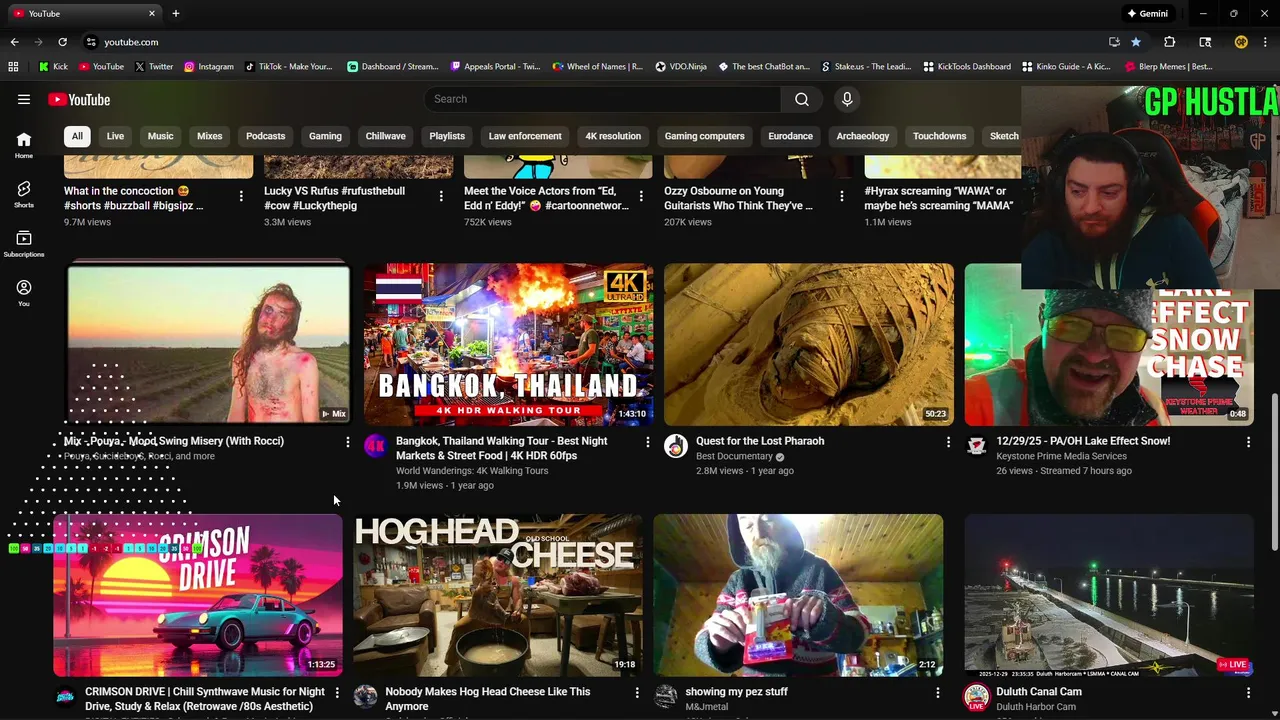
Task: Select the Chillwave filter chip
Action: pos(385,136)
